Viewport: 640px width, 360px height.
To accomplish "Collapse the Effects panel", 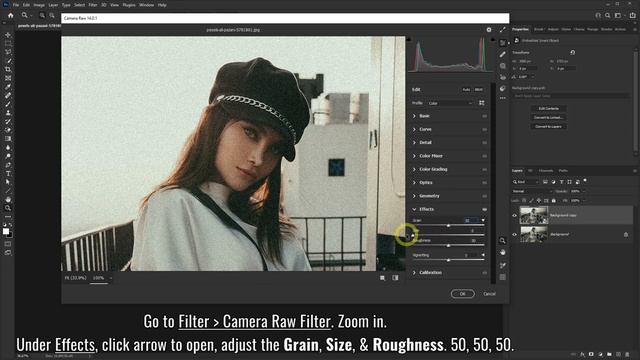I will click(x=414, y=209).
